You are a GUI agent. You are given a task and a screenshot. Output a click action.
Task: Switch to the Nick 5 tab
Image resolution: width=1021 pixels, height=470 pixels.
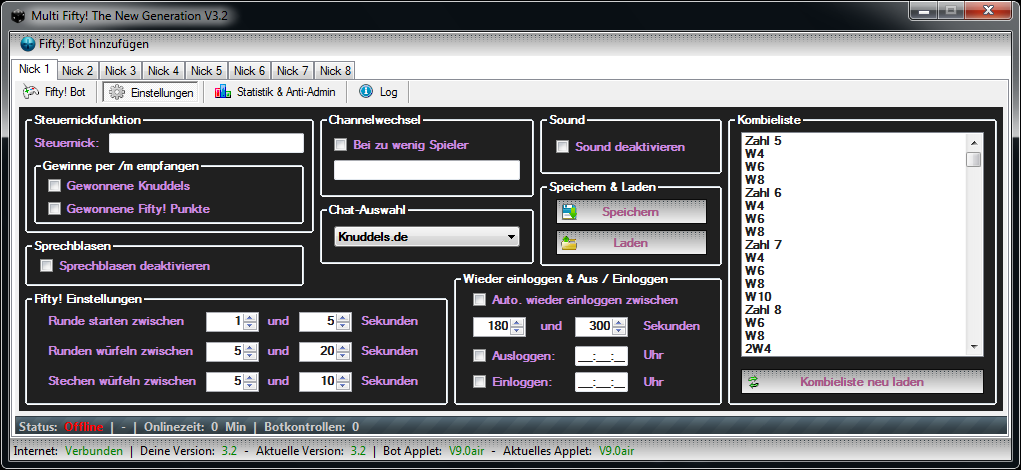pos(206,71)
